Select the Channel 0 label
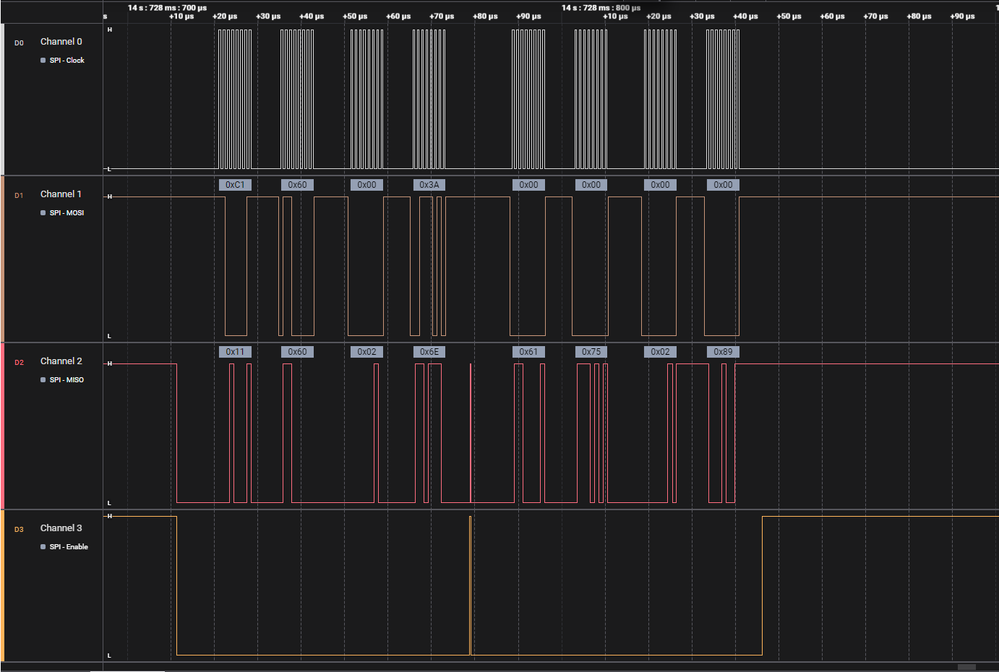The image size is (999, 672). [x=61, y=41]
